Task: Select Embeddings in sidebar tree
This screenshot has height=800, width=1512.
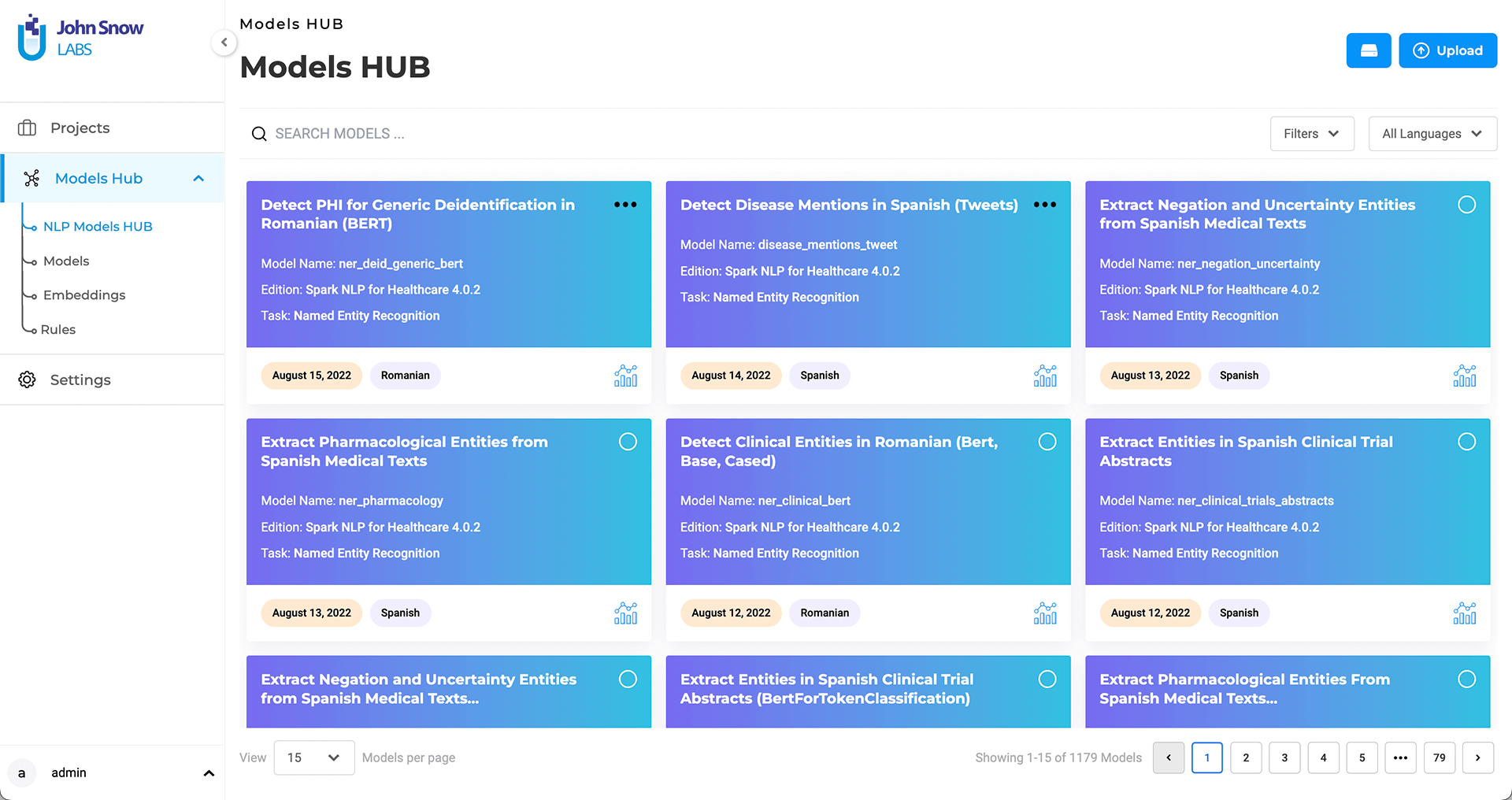Action: 84,295
